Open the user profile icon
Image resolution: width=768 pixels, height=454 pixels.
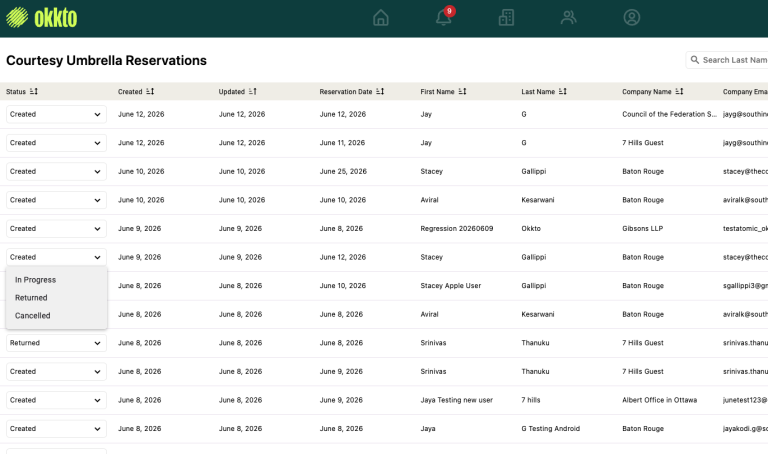(631, 18)
